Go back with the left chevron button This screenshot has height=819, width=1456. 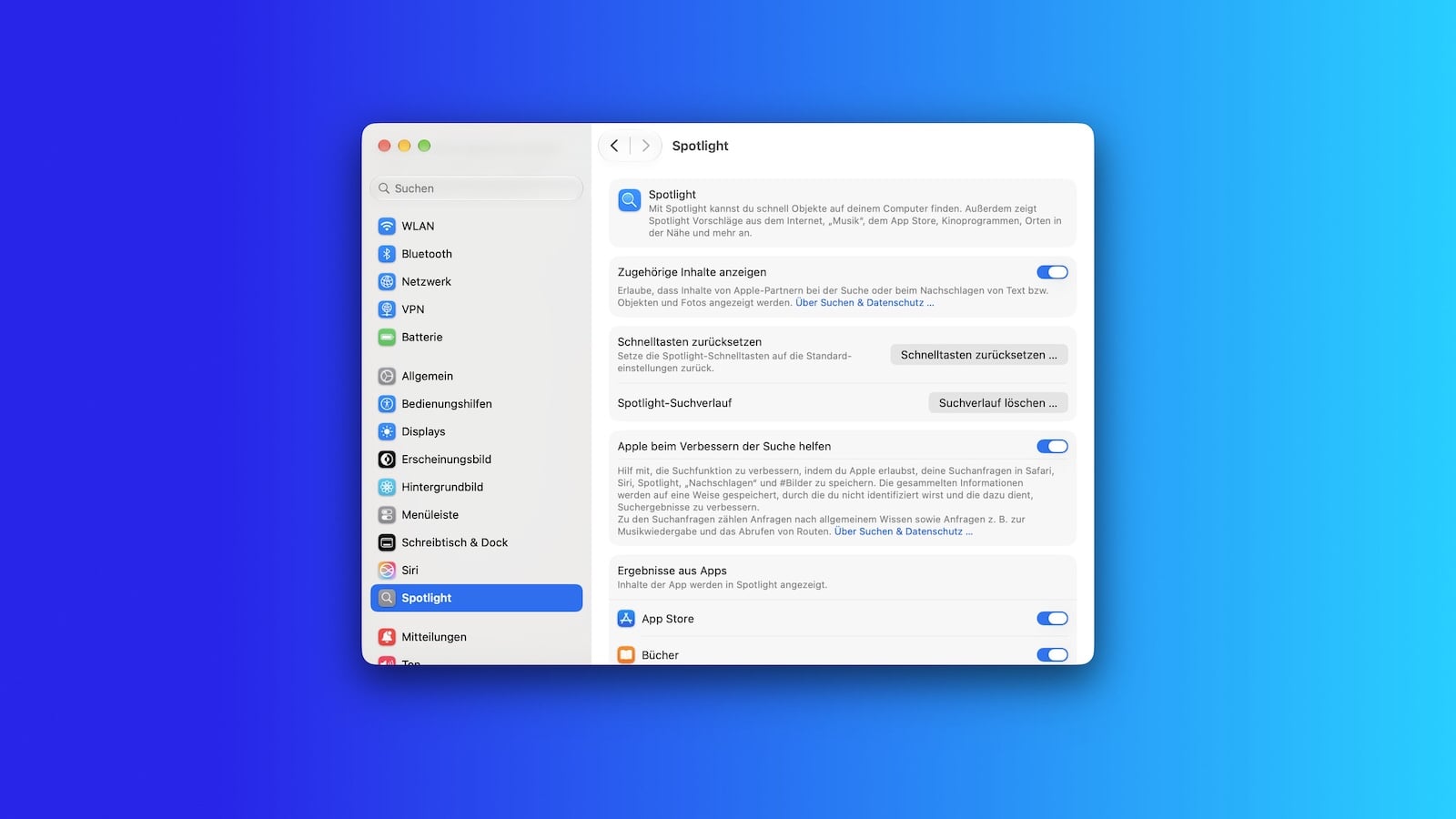pos(614,146)
